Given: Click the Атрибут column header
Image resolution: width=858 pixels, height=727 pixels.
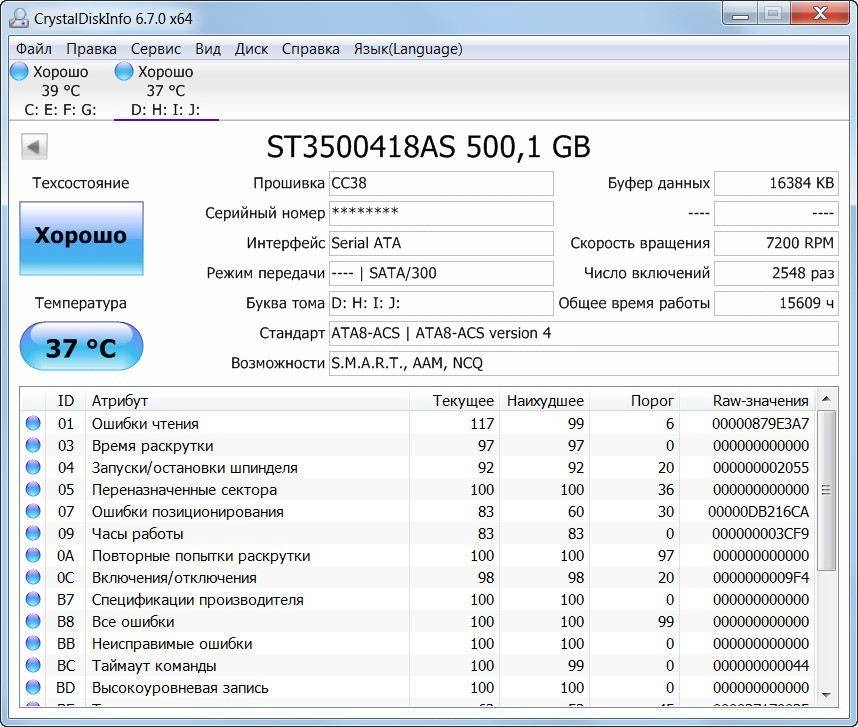Looking at the screenshot, I should pyautogui.click(x=247, y=401).
